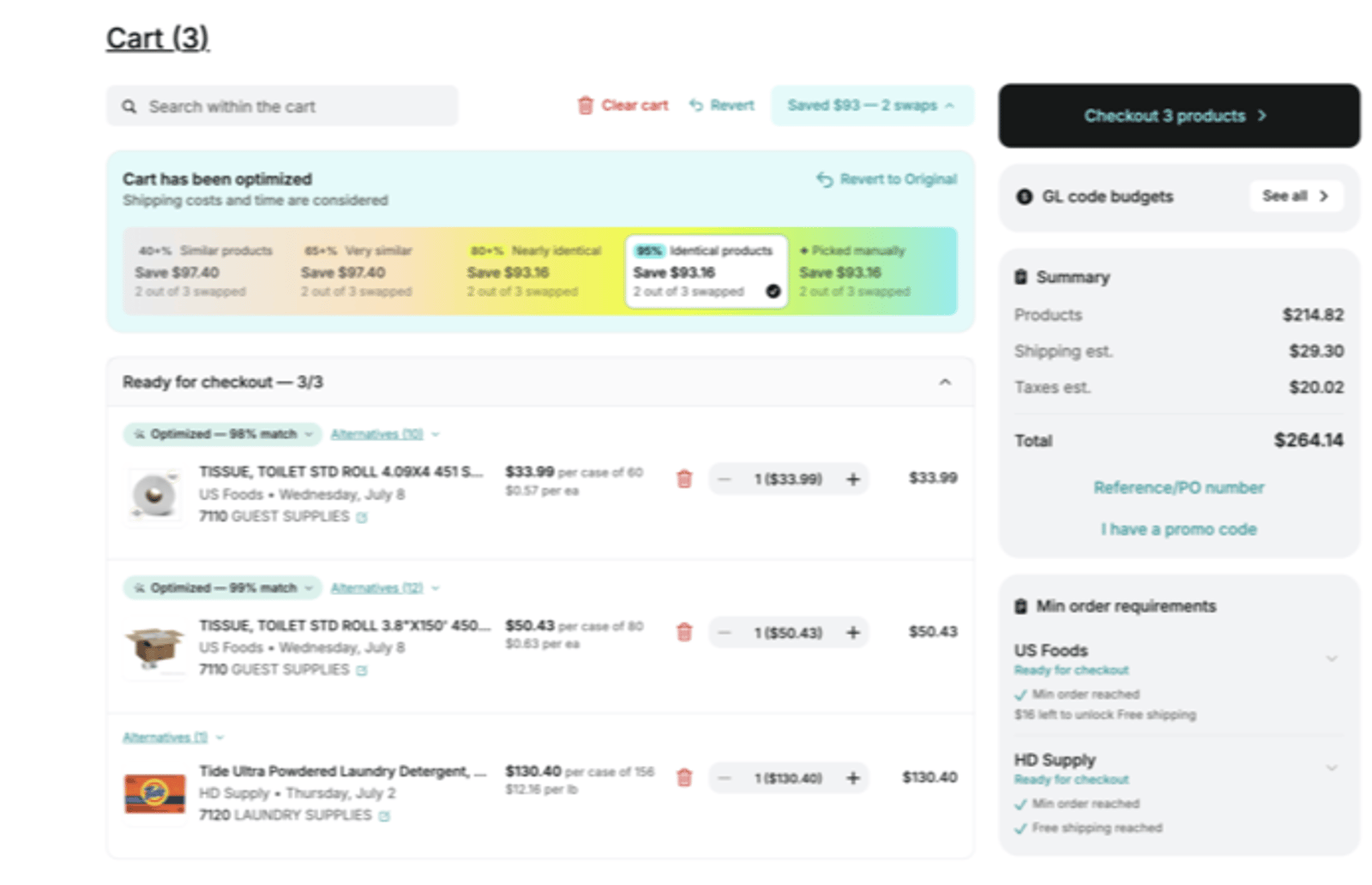1372x885 pixels.
Task: Focus the 'Search within the cart' field
Action: click(282, 106)
